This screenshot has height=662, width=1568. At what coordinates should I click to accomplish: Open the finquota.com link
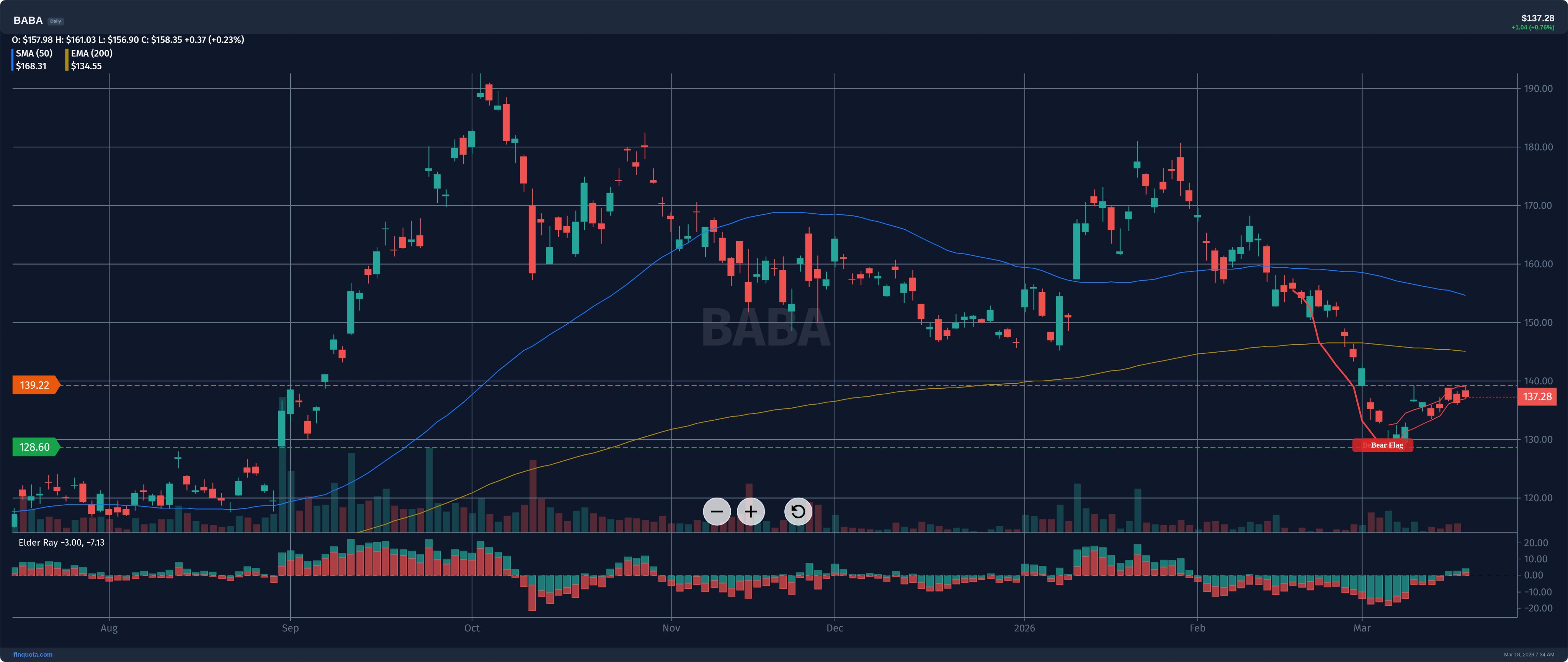33,654
